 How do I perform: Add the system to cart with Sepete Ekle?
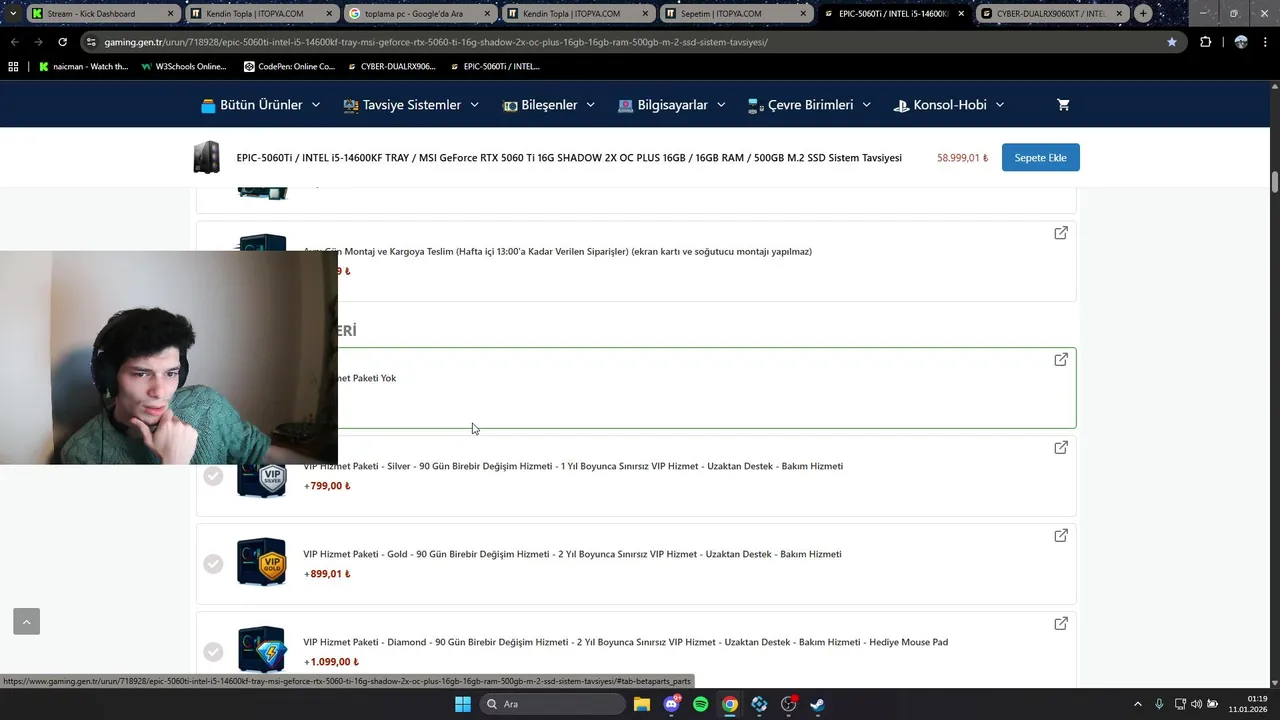(x=1041, y=157)
